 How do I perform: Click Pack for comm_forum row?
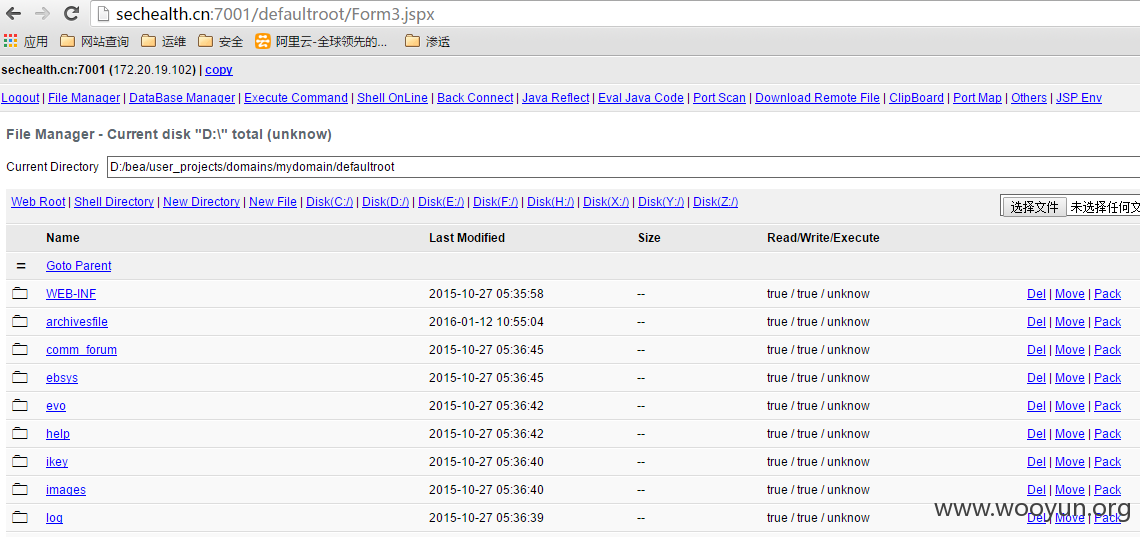1107,350
